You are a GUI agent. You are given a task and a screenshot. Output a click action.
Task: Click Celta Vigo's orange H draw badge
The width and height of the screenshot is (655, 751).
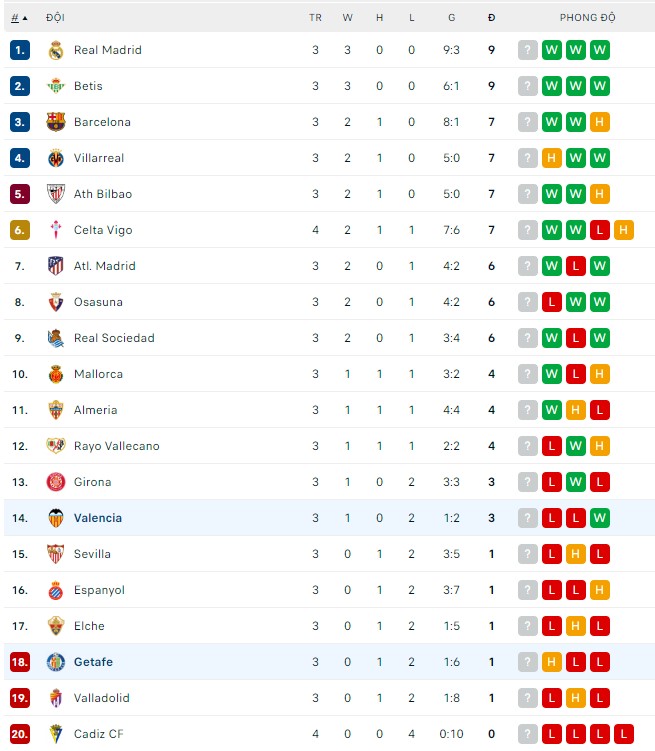point(624,230)
